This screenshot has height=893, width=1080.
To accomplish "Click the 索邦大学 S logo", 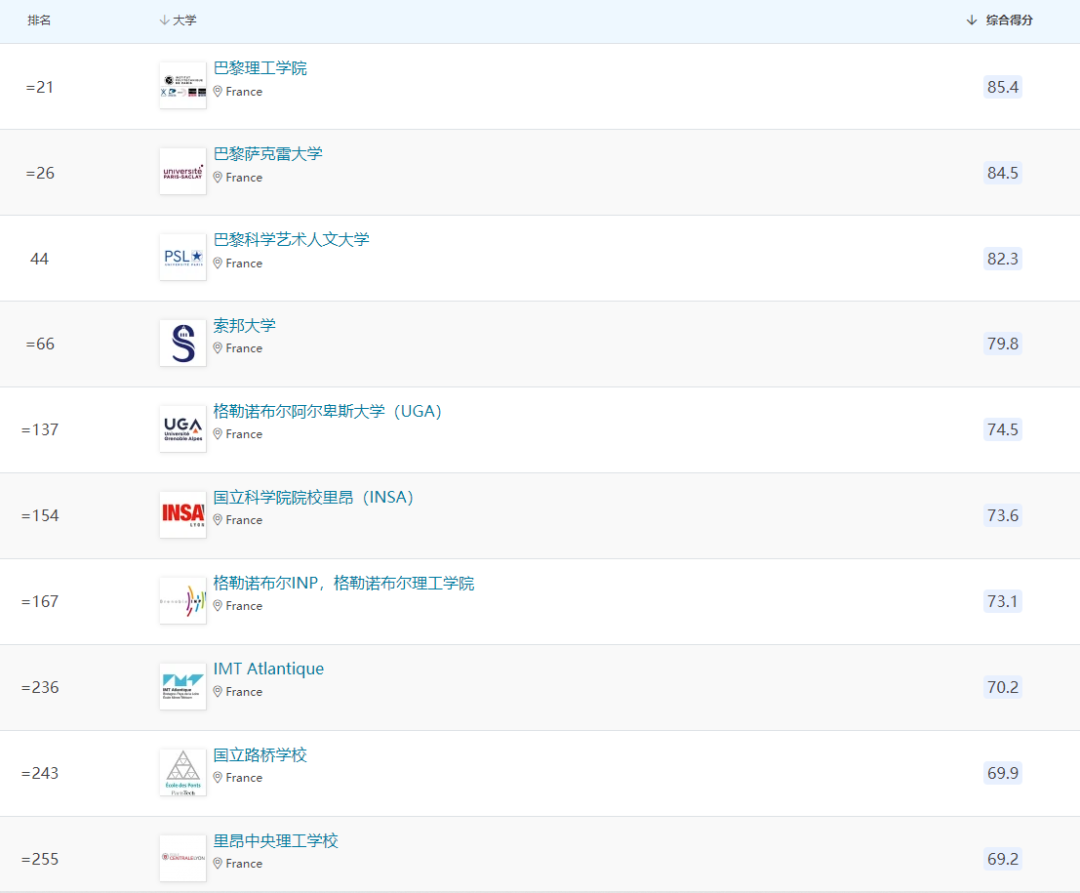I will [x=183, y=343].
